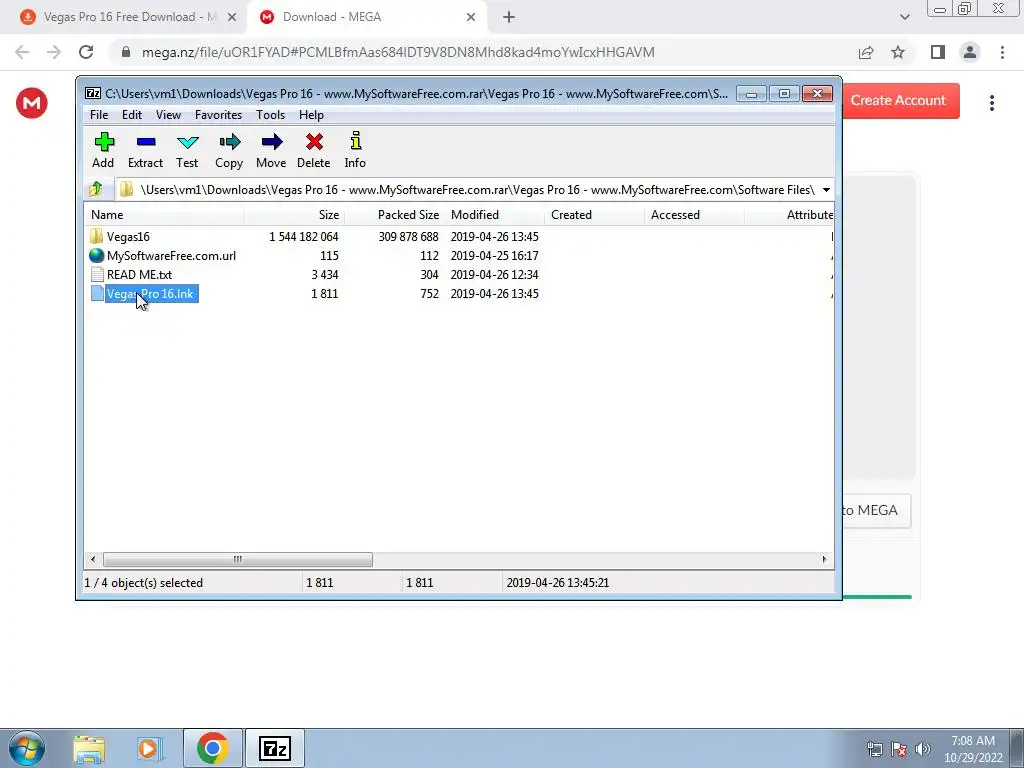The image size is (1024, 768).
Task: Open the Edit menu in 7-Zip
Action: click(x=132, y=115)
